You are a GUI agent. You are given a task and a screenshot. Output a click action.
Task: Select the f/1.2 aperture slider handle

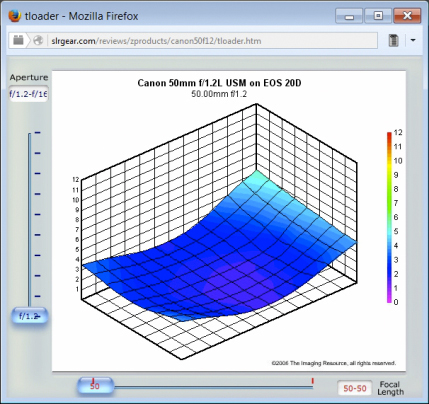tap(30, 315)
